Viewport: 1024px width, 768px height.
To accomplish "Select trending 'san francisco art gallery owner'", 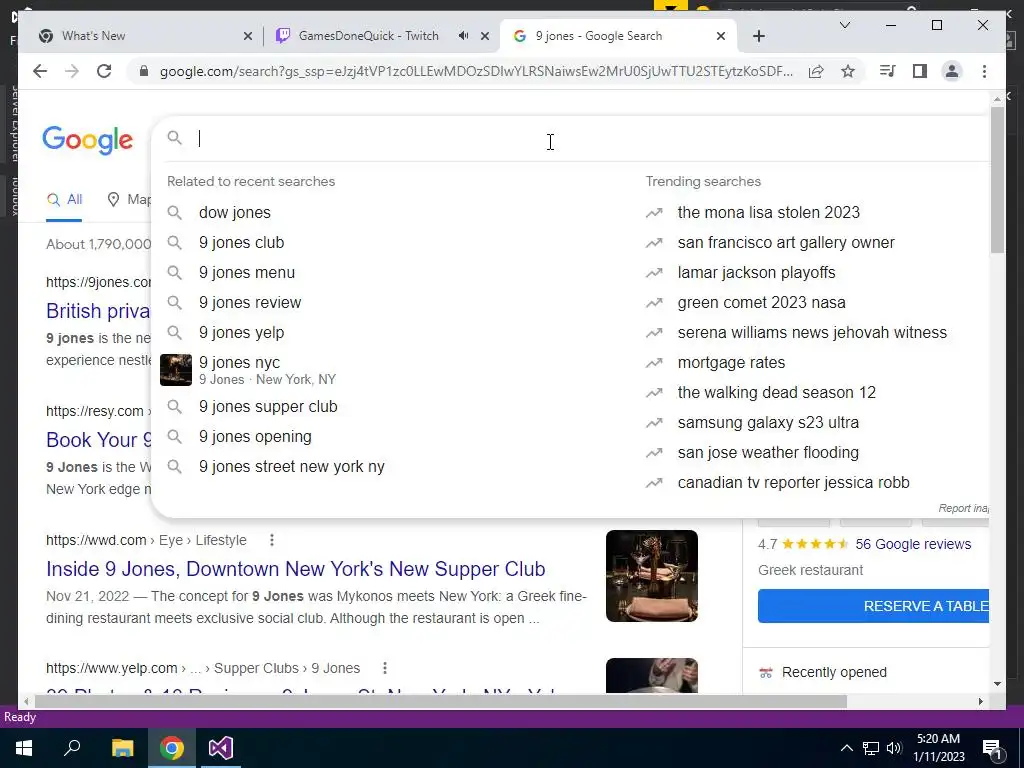I will coord(786,242).
